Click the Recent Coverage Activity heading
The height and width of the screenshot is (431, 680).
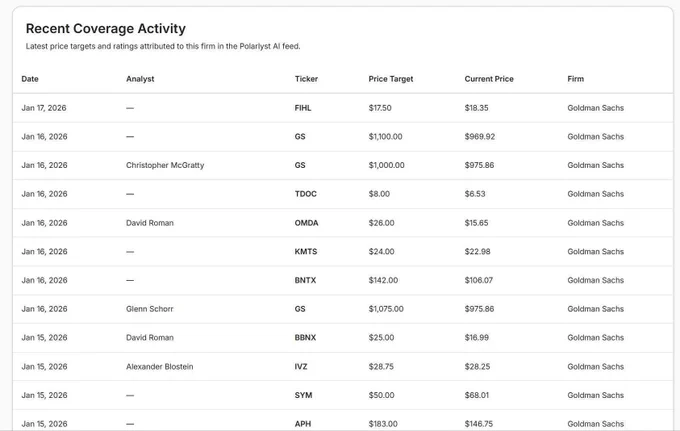(106, 29)
